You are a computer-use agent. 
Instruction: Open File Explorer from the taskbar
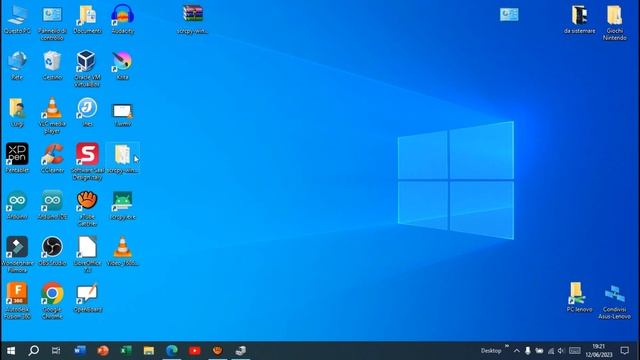tap(149, 351)
